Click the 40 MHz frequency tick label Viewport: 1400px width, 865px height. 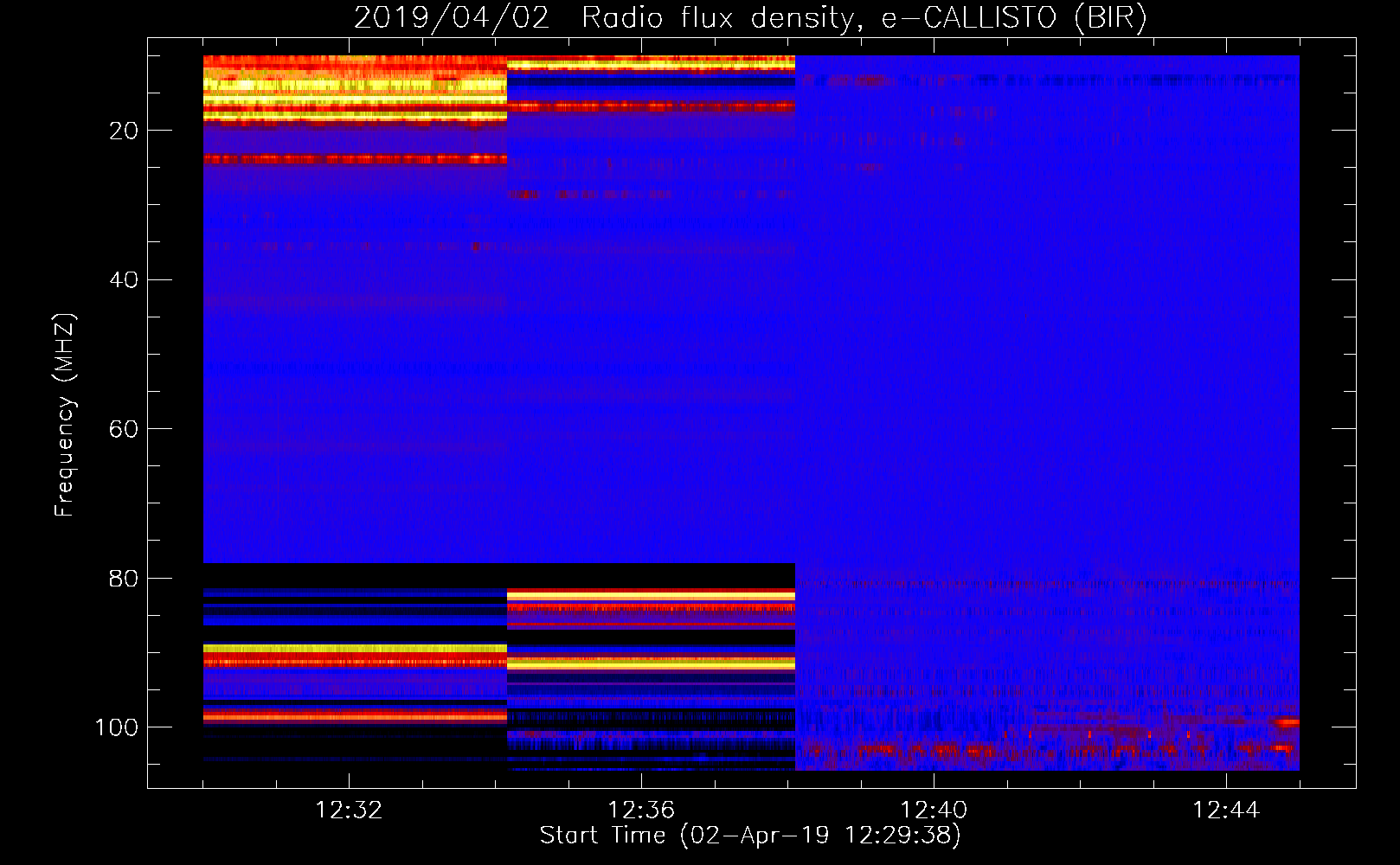124,280
